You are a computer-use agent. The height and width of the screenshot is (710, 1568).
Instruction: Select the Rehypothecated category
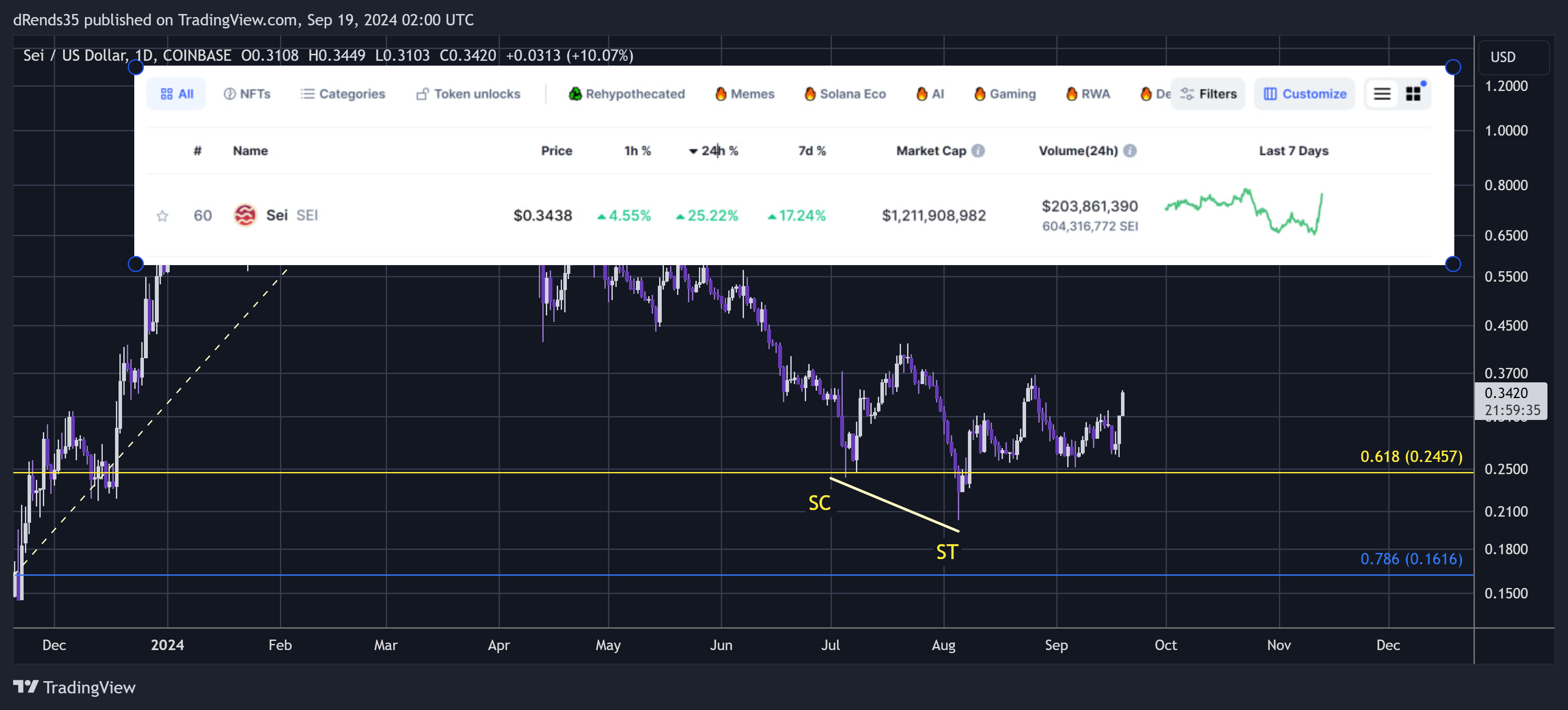626,94
